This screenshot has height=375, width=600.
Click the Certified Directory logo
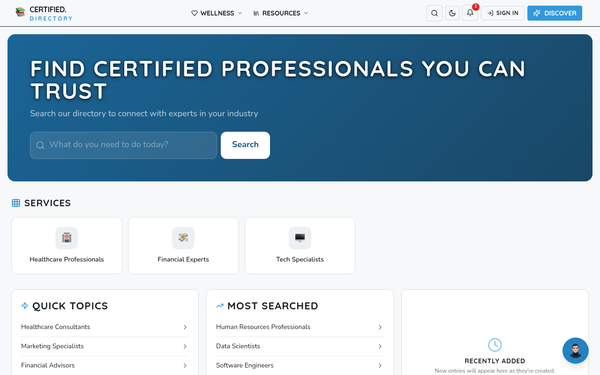pos(43,13)
